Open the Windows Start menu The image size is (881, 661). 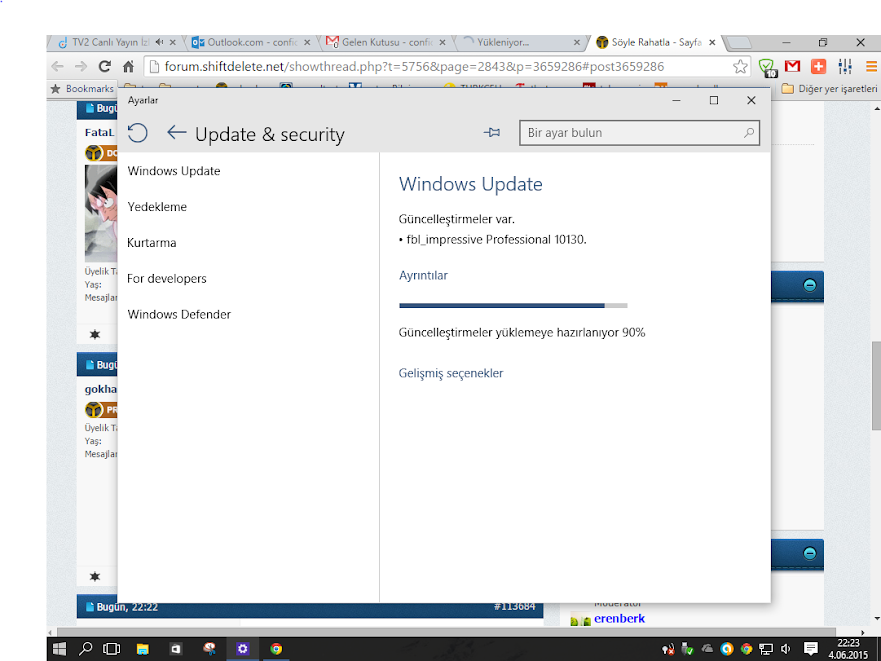[x=59, y=649]
